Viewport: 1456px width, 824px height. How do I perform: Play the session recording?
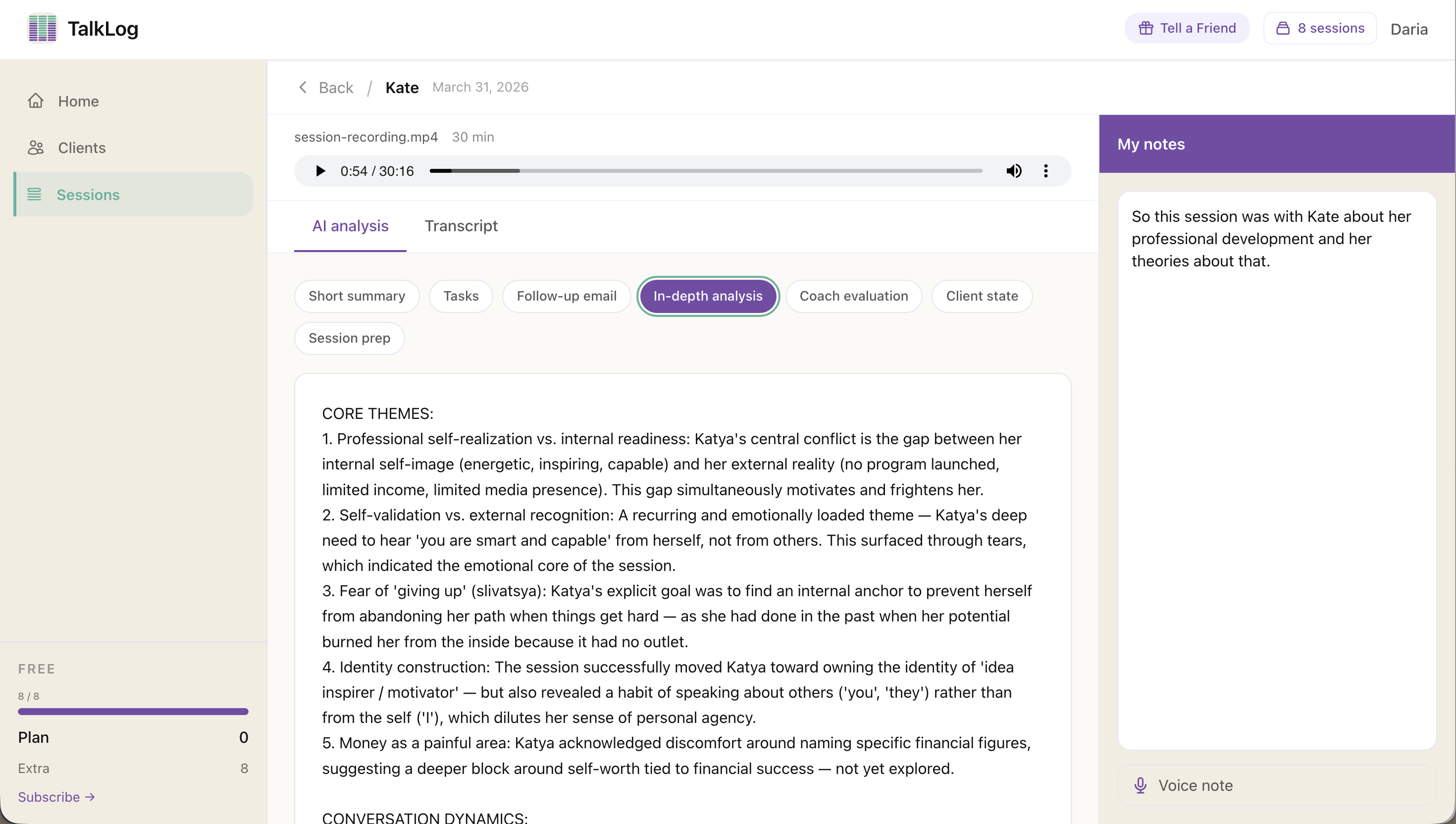click(320, 170)
